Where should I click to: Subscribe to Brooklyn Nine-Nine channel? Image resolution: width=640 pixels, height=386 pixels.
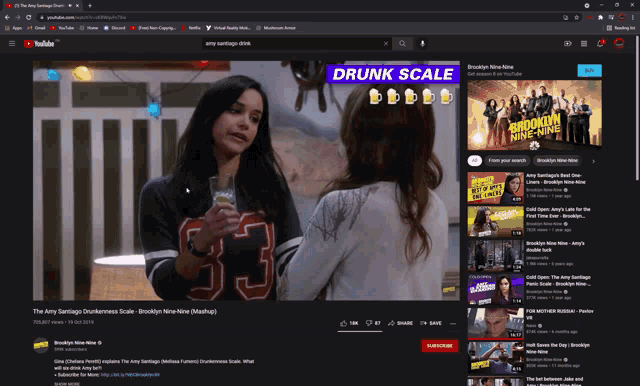pos(440,346)
